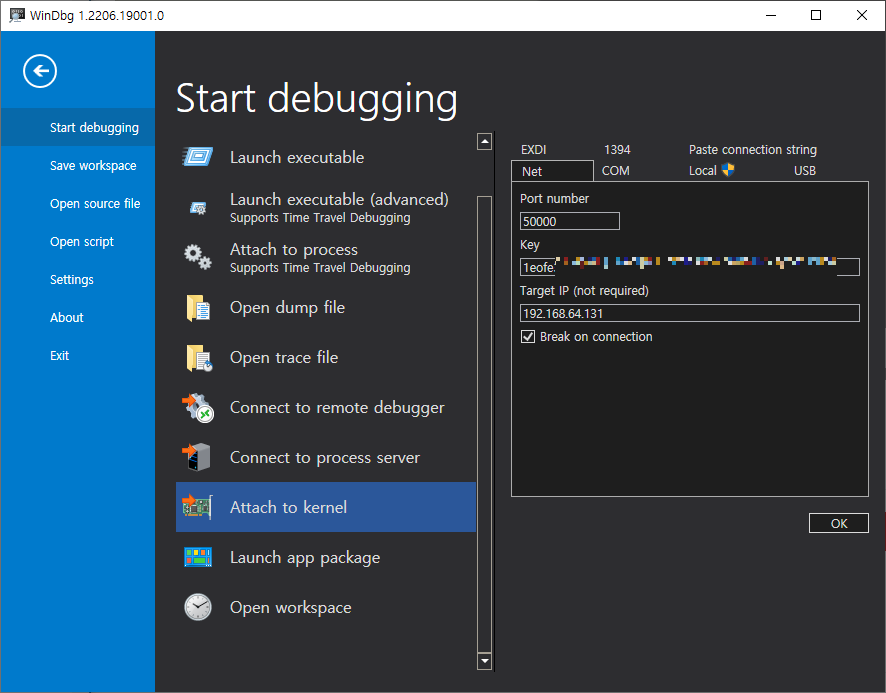Select the EXDI connection tab
Image resolution: width=886 pixels, height=693 pixels.
coord(535,149)
